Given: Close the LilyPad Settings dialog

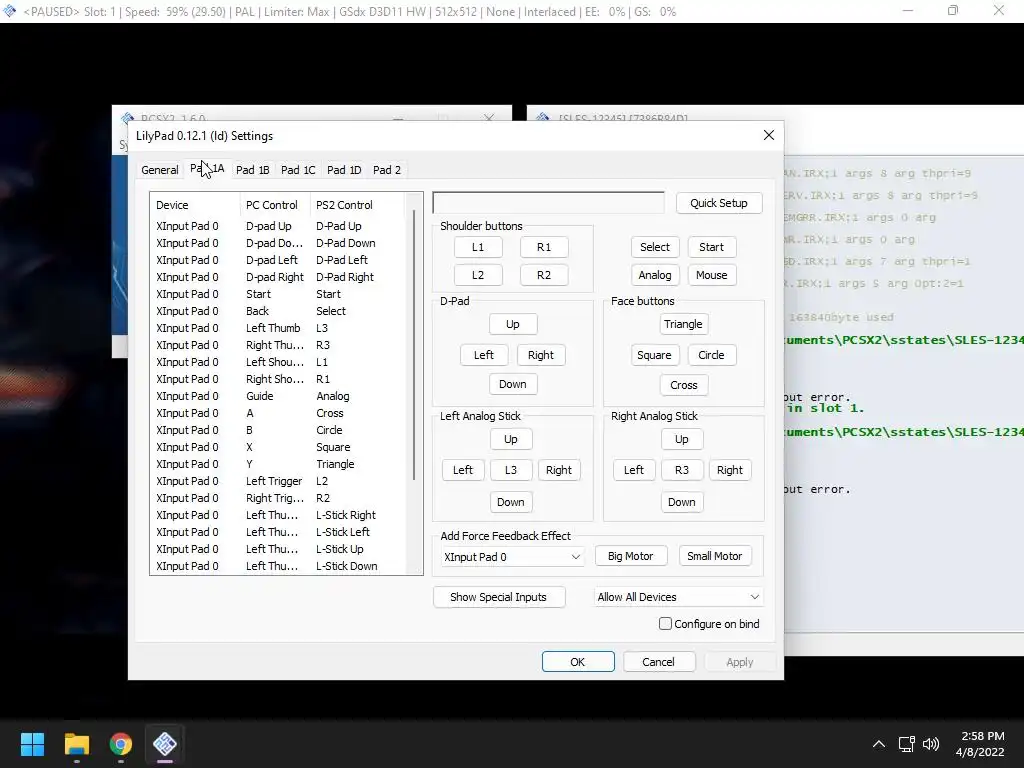Looking at the screenshot, I should 769,135.
